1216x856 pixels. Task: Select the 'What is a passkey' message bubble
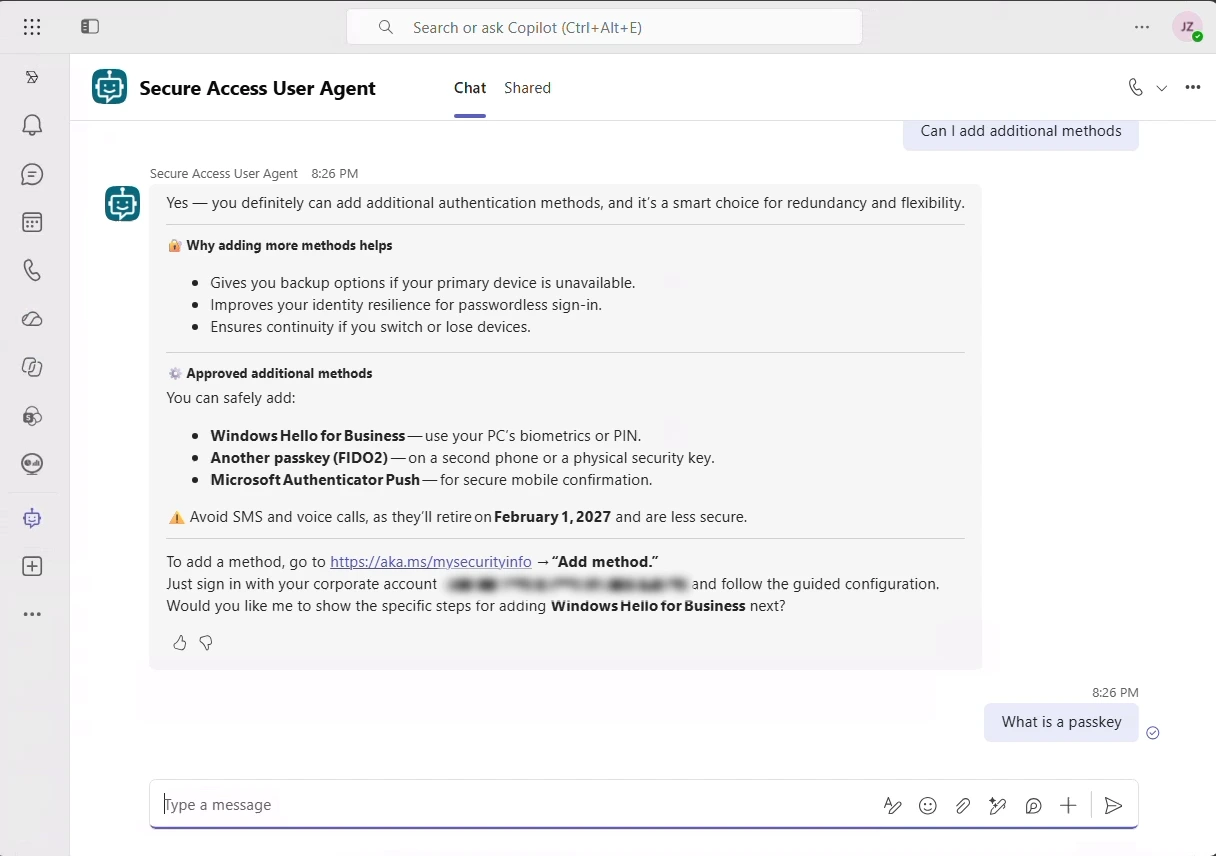pyautogui.click(x=1061, y=722)
